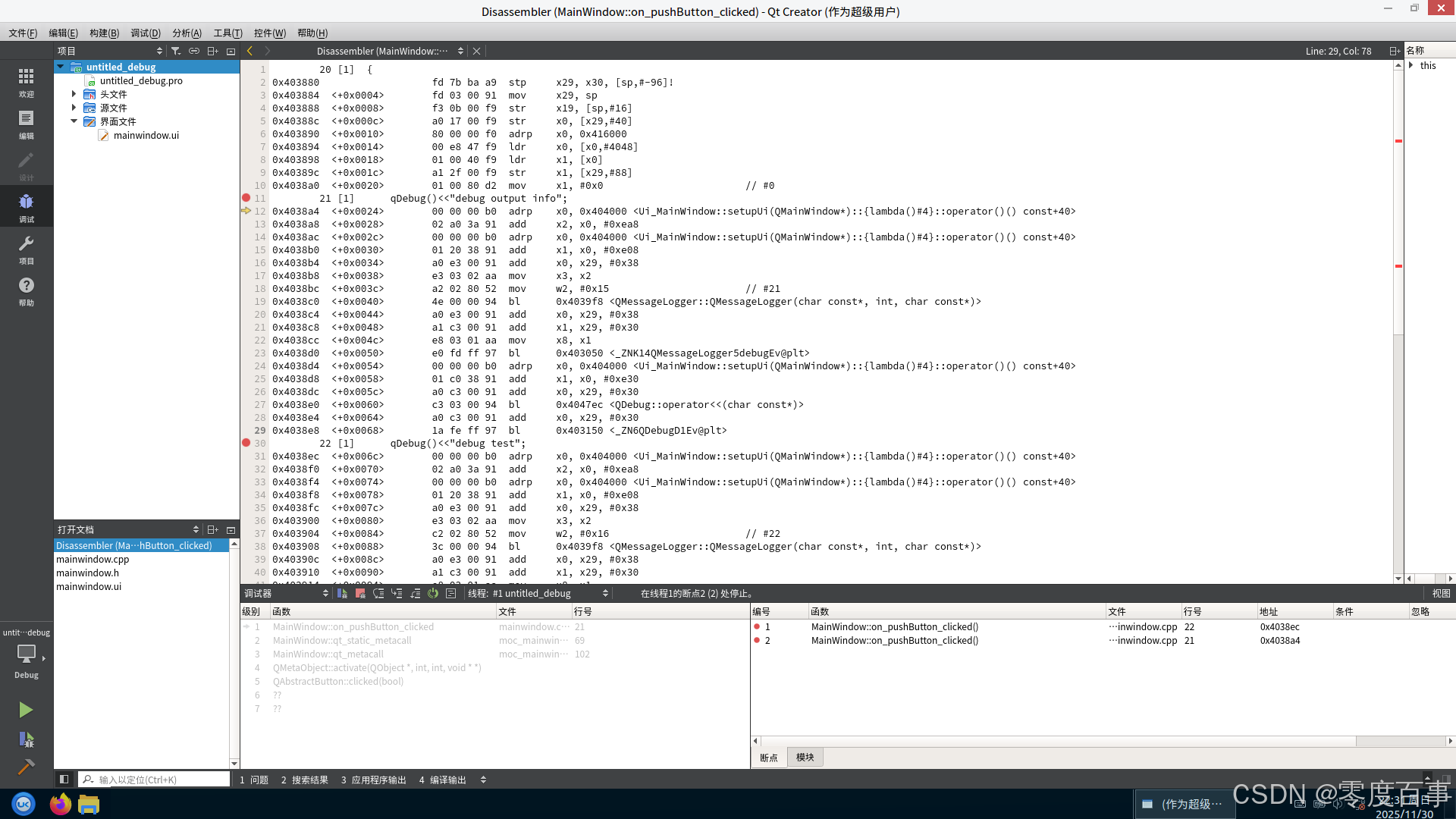This screenshot has height=819, width=1456.
Task: Click the filter icon in the project panel
Action: (176, 51)
